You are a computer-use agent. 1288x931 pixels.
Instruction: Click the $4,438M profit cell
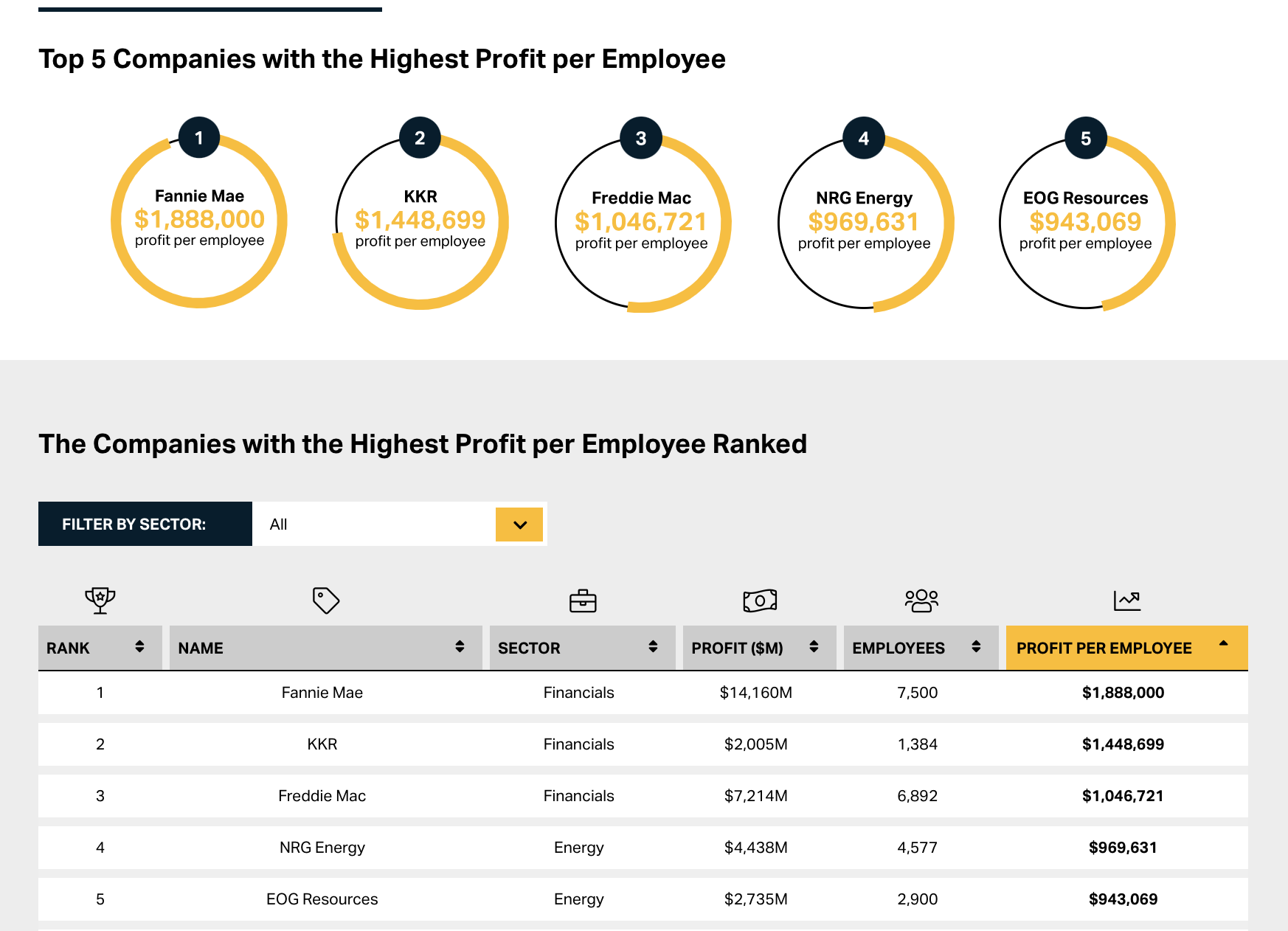tap(756, 848)
